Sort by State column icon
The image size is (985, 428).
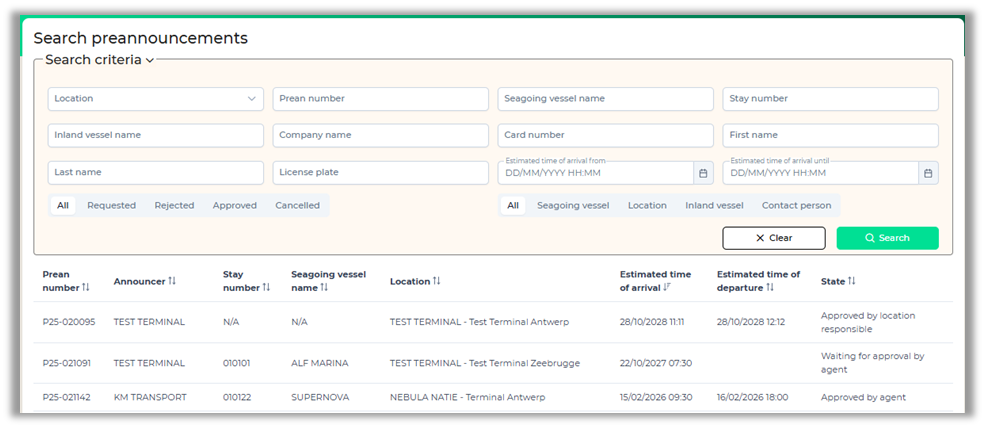coord(852,281)
